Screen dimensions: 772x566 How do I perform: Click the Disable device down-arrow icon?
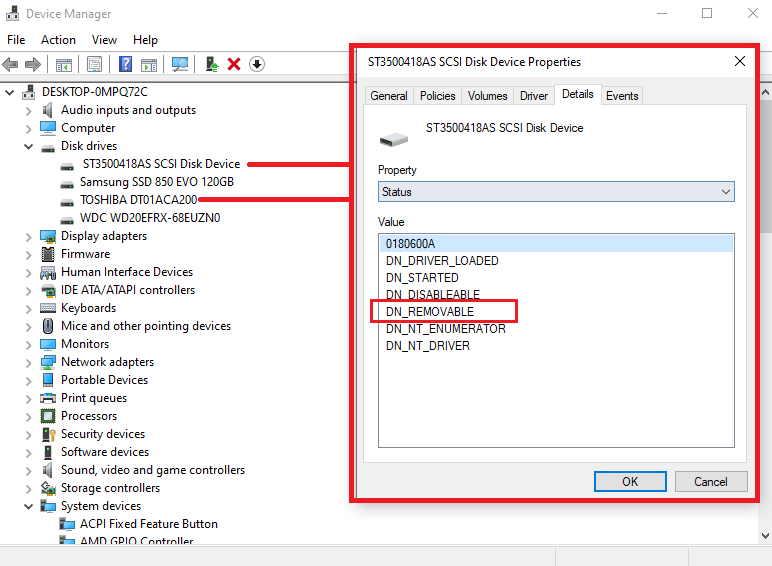(257, 64)
